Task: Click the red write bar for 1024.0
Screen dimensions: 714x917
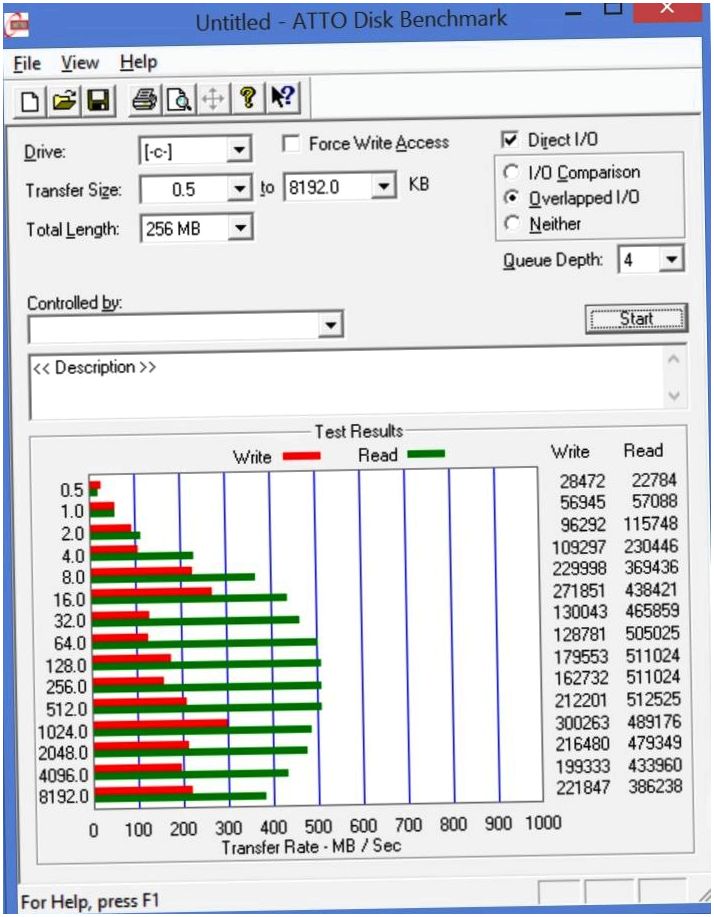Action: [160, 723]
